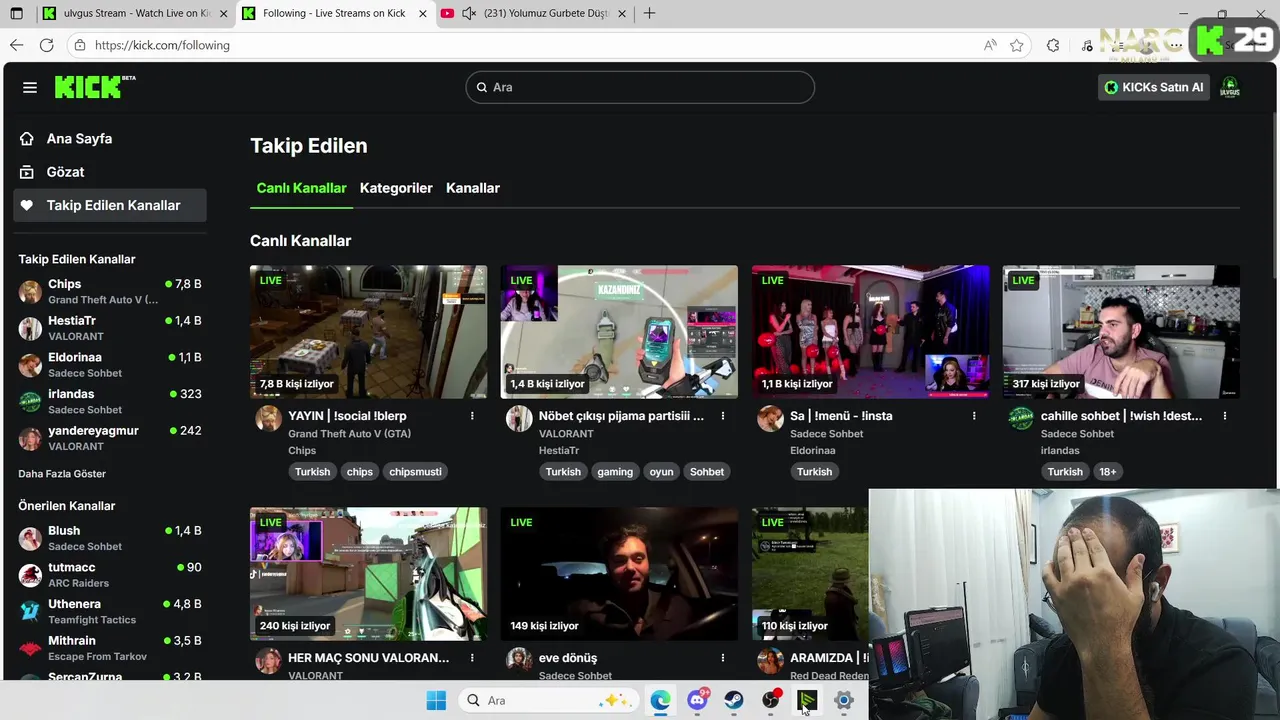Click the Kick search field
This screenshot has width=1280, height=720.
(x=640, y=87)
